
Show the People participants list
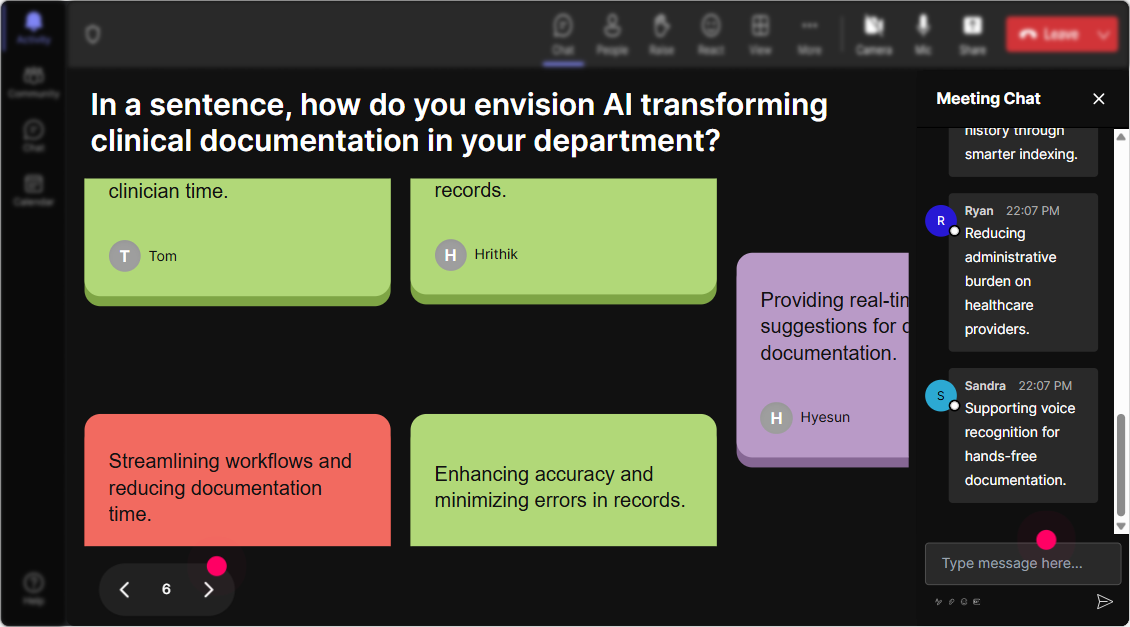click(612, 34)
